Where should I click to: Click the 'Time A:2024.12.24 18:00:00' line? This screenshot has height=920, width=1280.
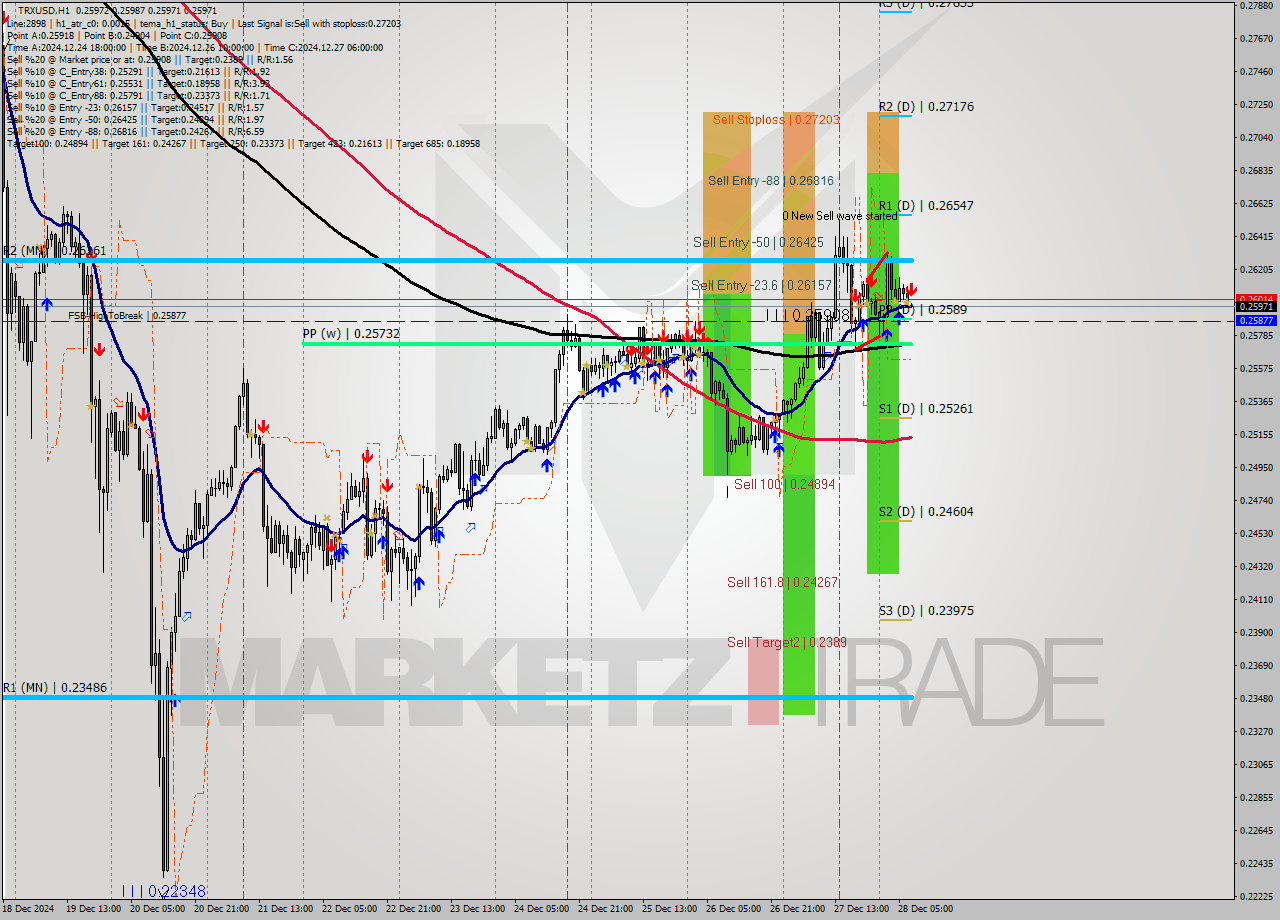pyautogui.click(x=67, y=47)
